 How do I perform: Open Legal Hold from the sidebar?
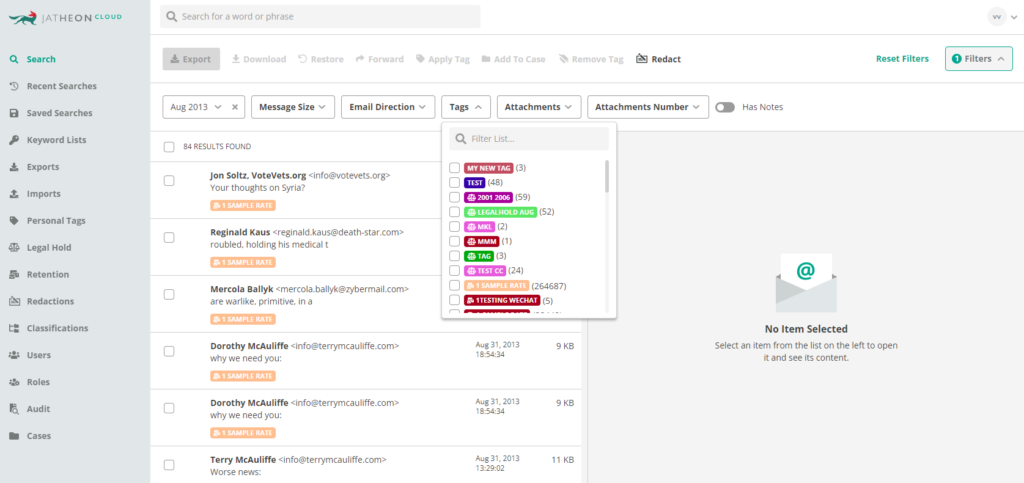49,247
